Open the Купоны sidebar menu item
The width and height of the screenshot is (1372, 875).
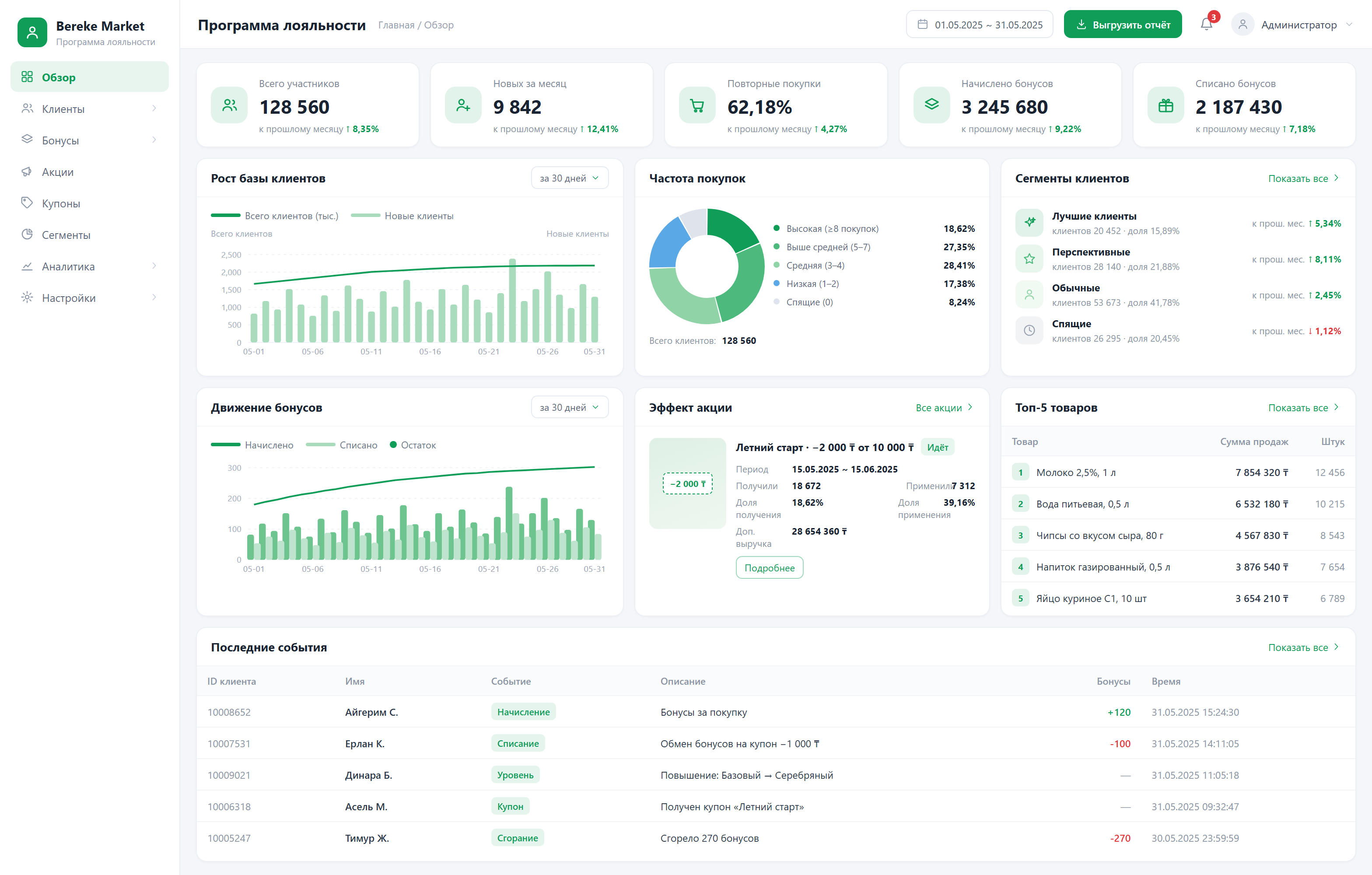tap(89, 203)
